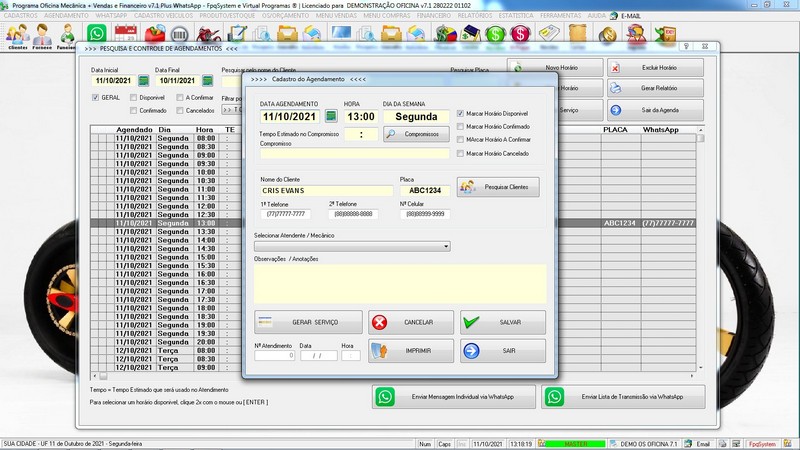The width and height of the screenshot is (800, 450).
Task: Click the red motorcycle toolbar icon
Action: (208, 34)
